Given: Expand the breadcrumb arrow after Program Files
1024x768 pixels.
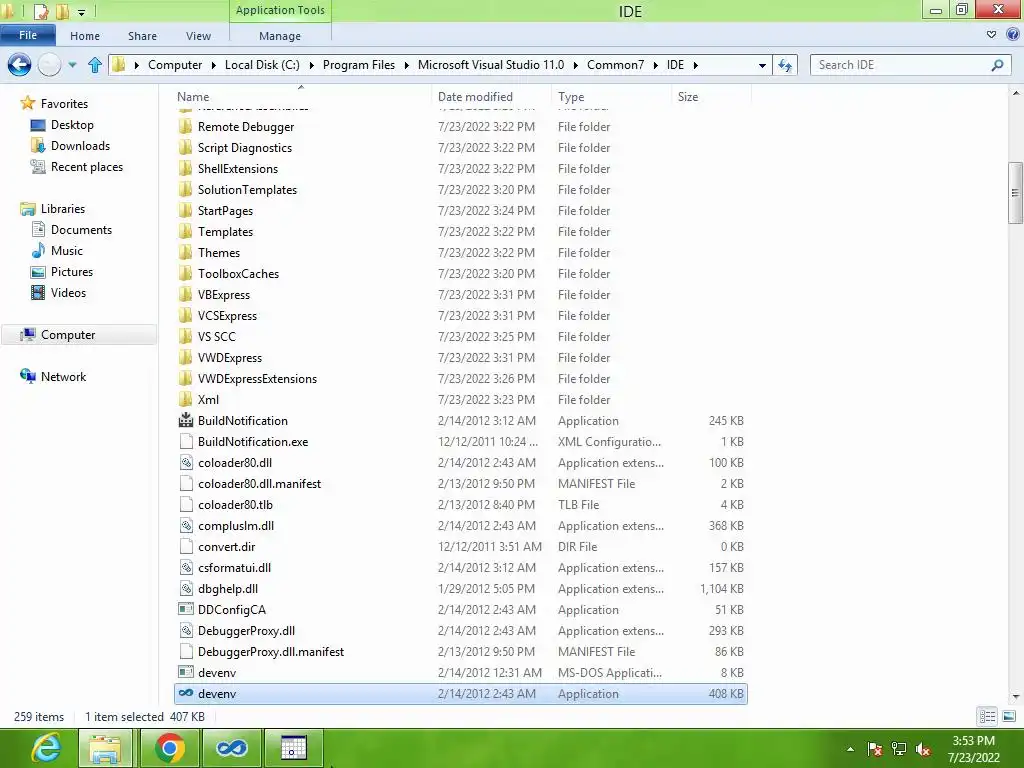Looking at the screenshot, I should tap(406, 65).
